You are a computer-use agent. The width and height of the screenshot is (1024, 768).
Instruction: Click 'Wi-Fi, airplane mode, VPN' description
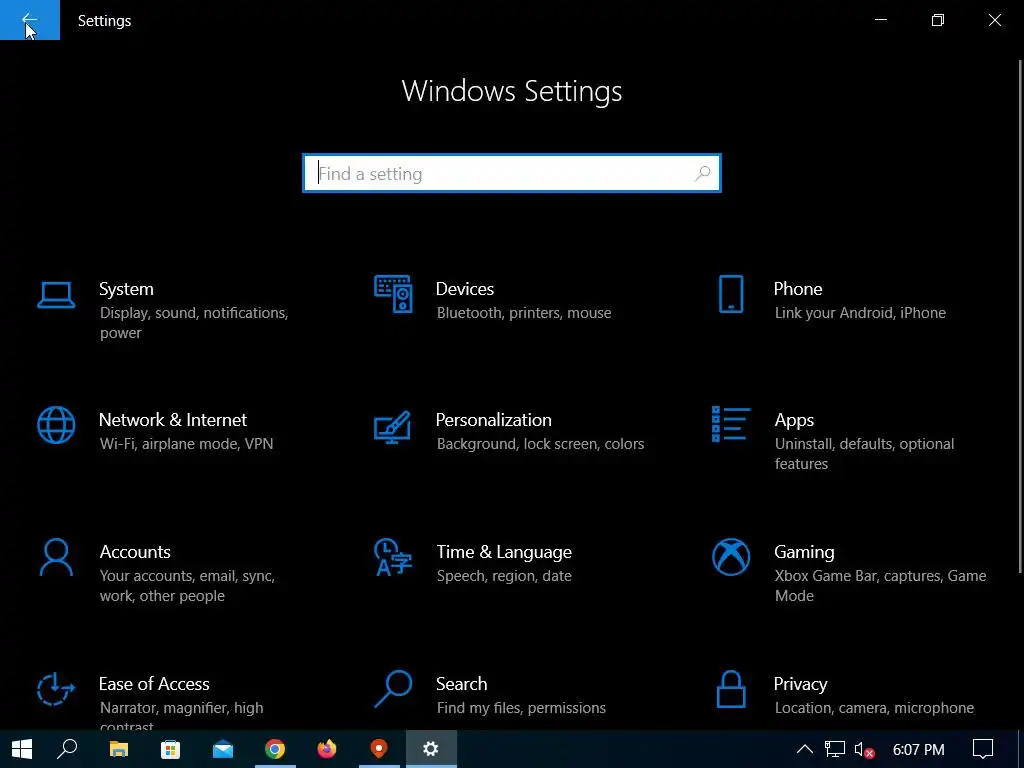point(186,443)
